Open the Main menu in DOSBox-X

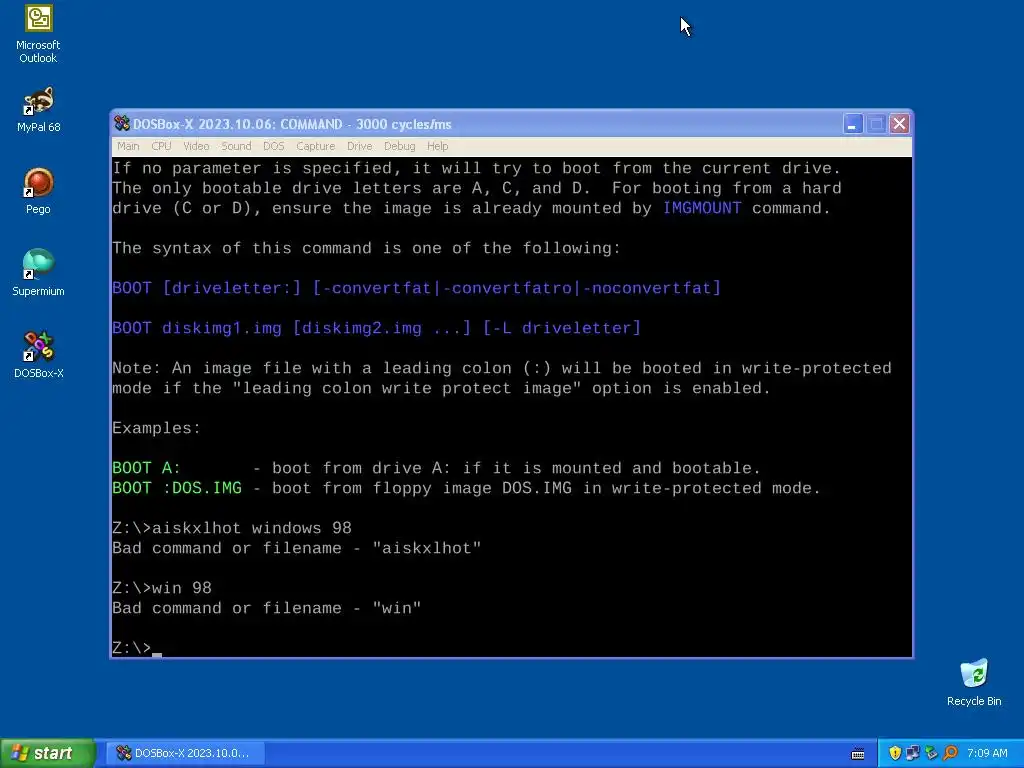click(x=128, y=146)
